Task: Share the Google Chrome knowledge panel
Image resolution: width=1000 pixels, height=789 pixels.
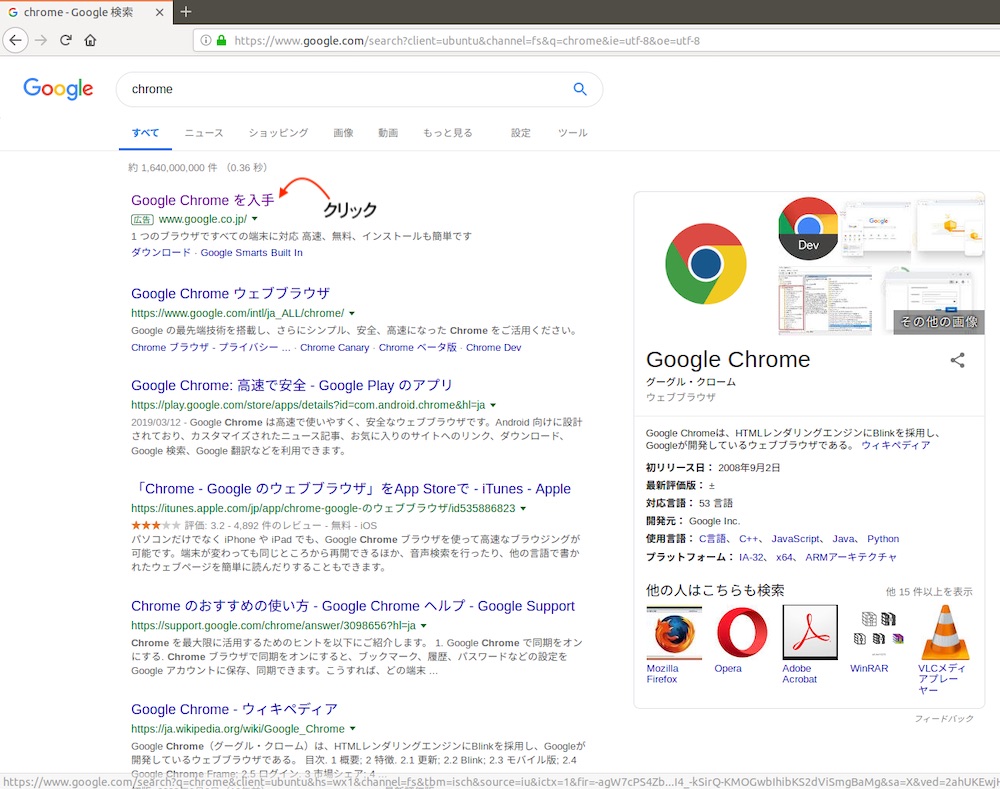Action: [957, 360]
